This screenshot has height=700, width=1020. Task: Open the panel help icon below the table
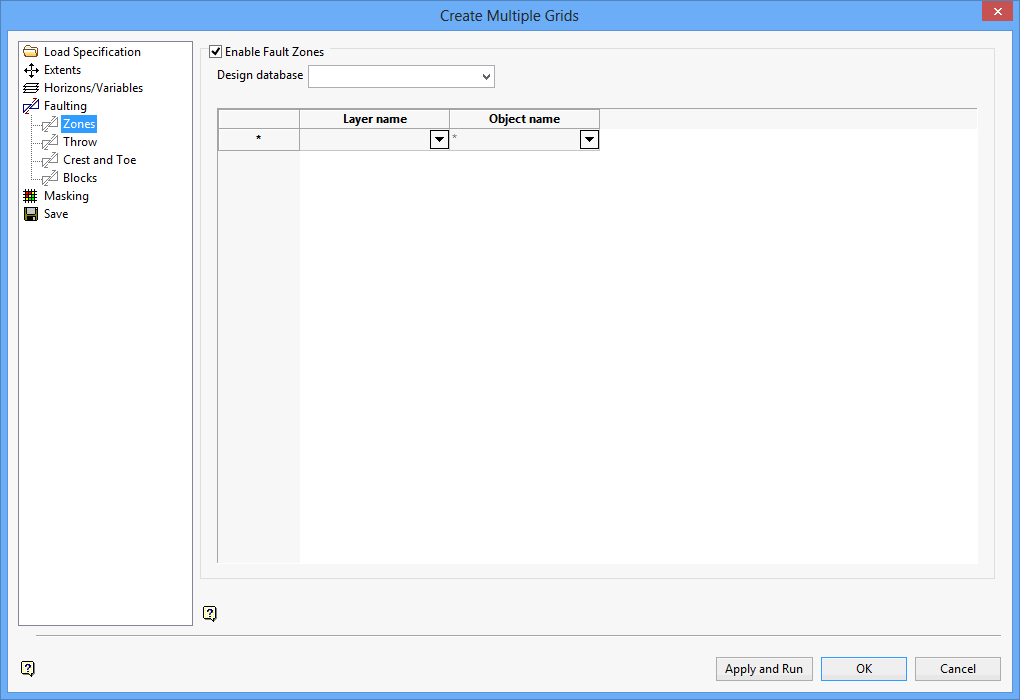coord(209,613)
